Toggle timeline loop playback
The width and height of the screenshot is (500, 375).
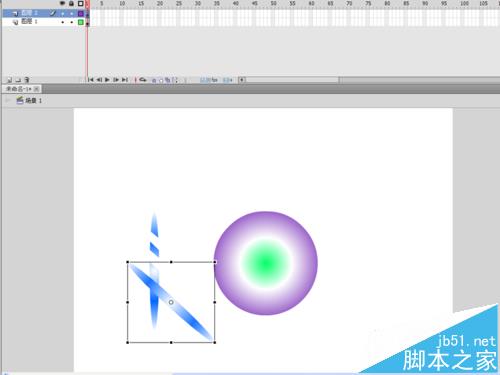pyautogui.click(x=143, y=80)
